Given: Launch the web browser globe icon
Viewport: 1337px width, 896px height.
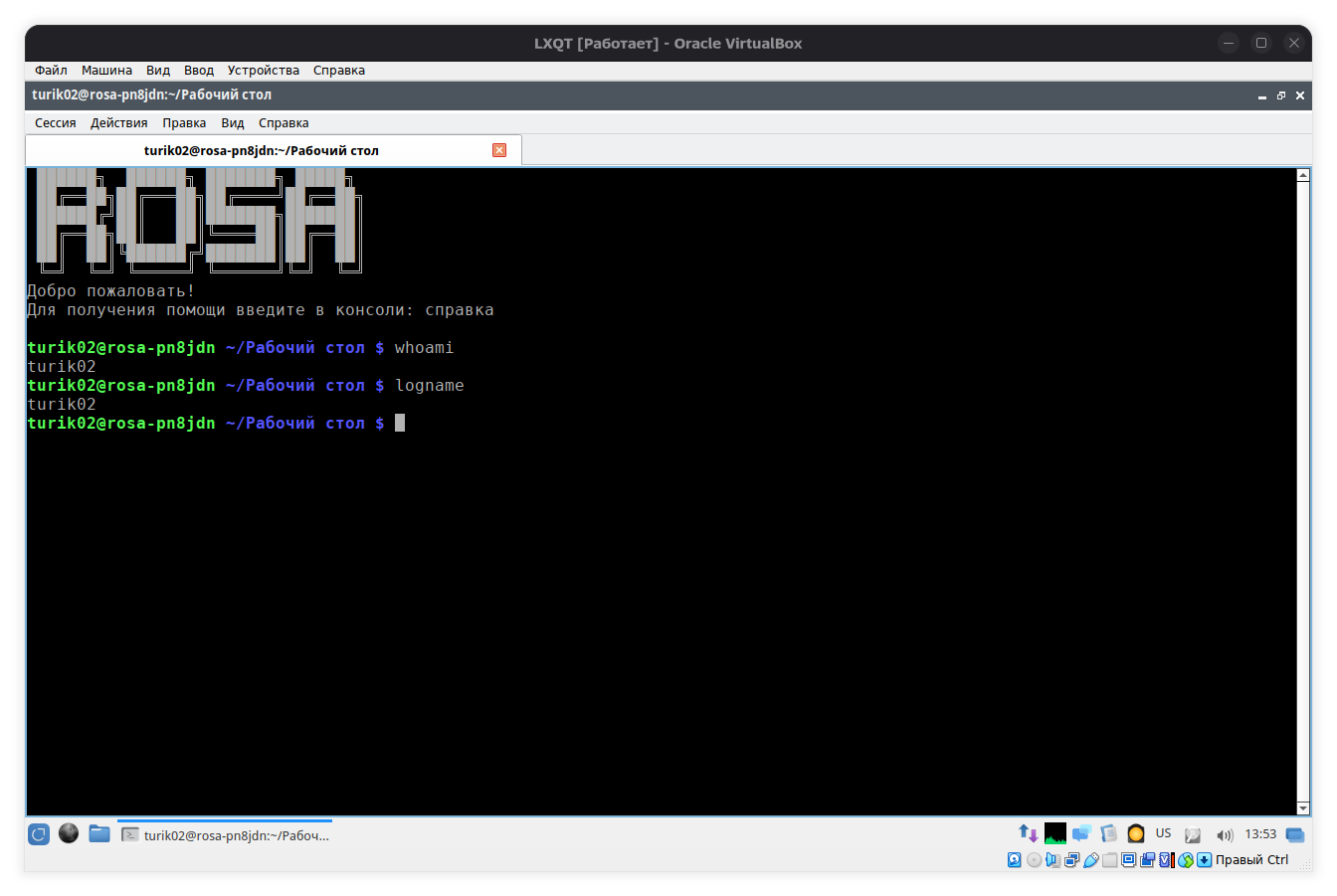Looking at the screenshot, I should 69,833.
